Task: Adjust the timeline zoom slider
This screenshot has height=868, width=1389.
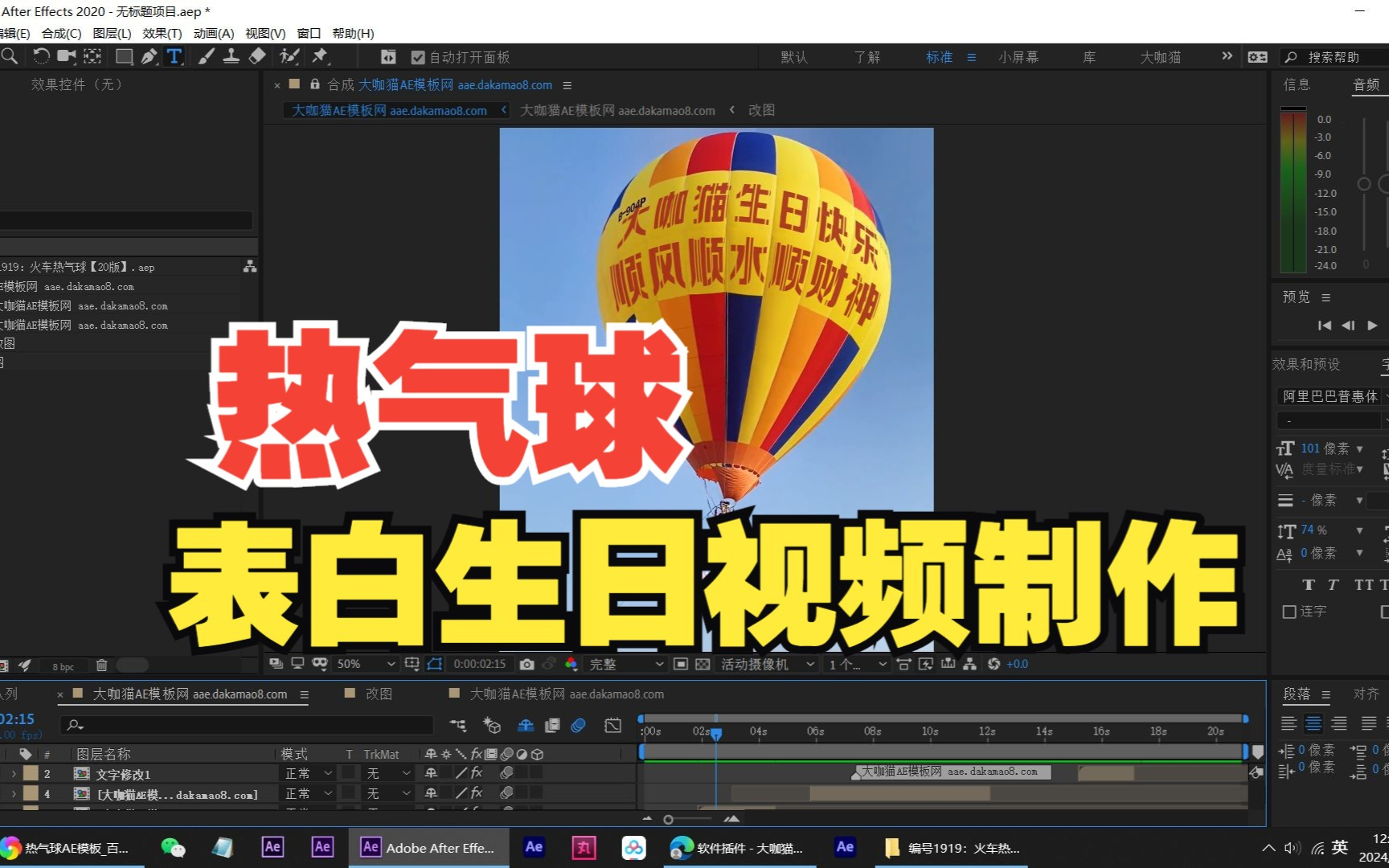Action: tap(668, 819)
